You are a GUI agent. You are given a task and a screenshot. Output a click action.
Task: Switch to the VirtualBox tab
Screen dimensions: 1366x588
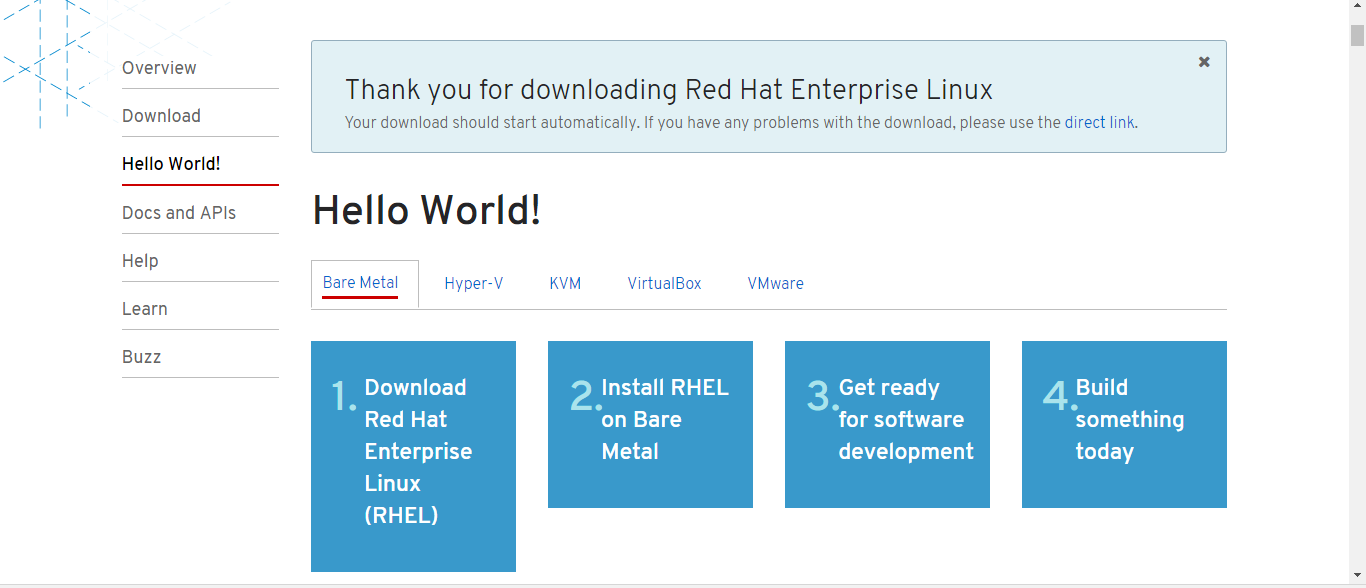click(x=664, y=284)
